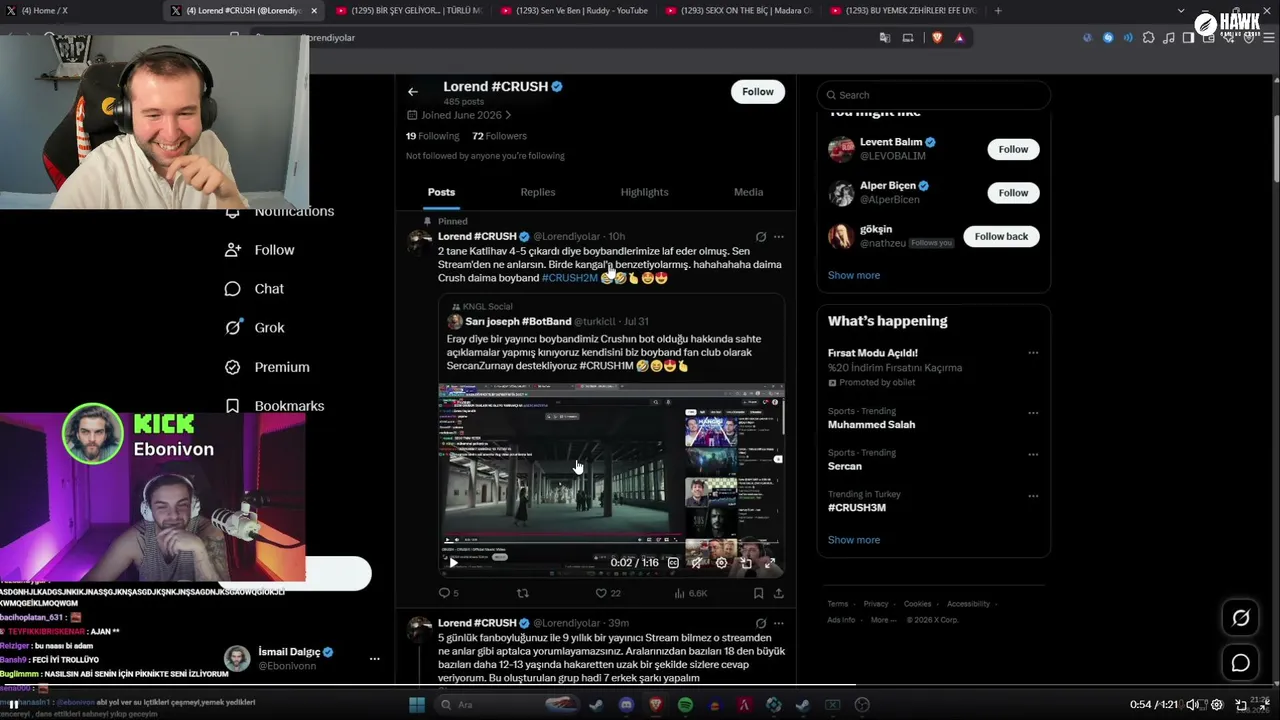1280x720 pixels.
Task: Click the Brave Rewards triangle icon
Action: [x=960, y=38]
